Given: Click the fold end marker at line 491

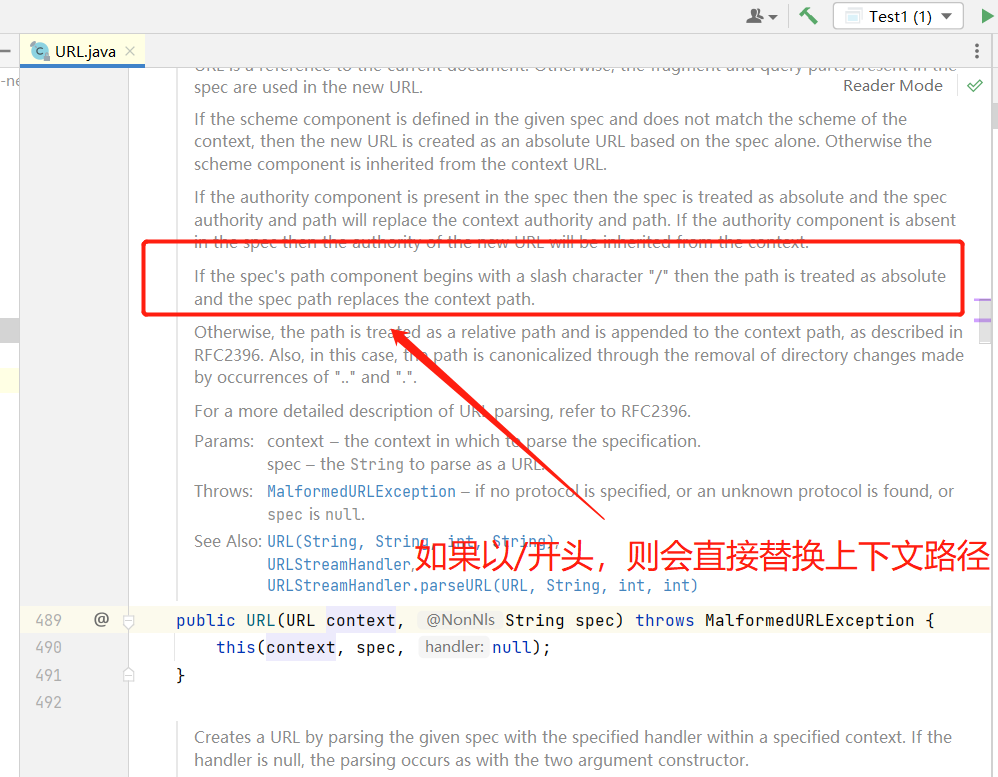Looking at the screenshot, I should click(129, 675).
